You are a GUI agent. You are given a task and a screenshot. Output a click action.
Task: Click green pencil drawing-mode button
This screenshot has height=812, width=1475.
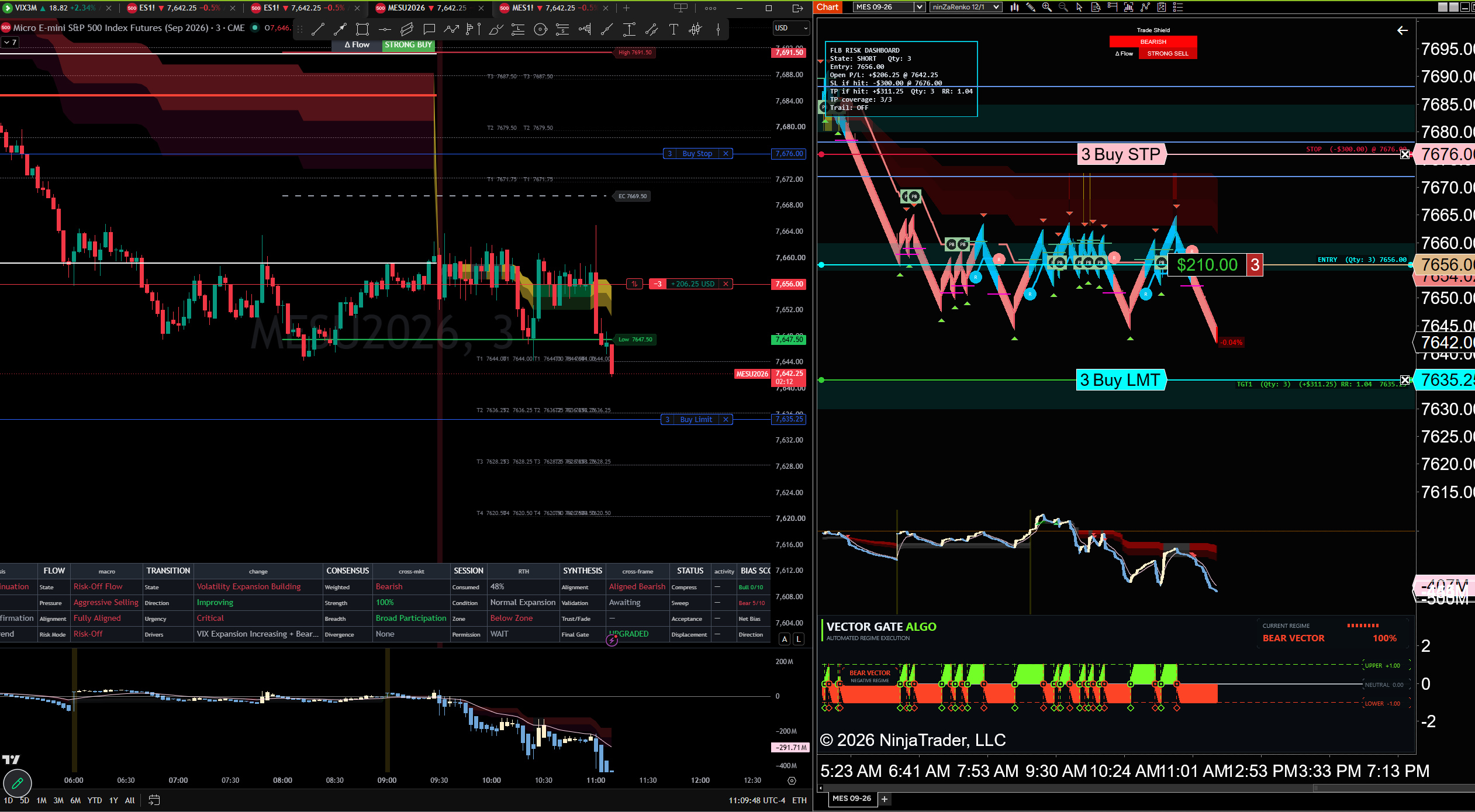(x=18, y=783)
